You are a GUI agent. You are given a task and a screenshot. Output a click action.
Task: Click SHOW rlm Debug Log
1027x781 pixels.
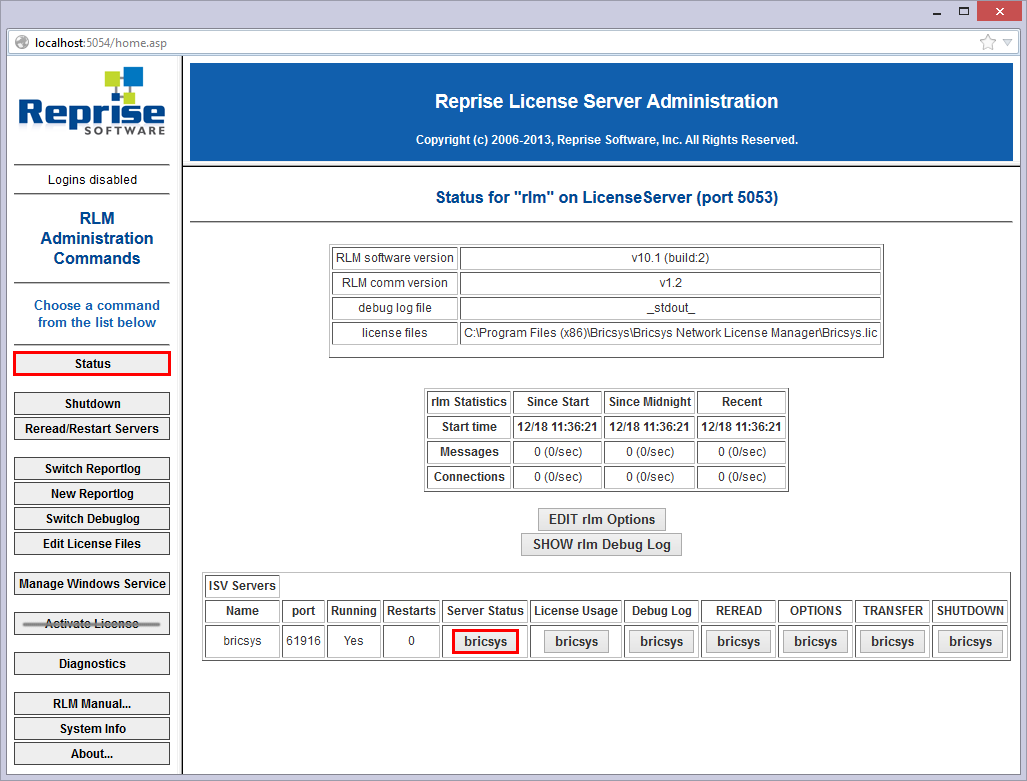pos(601,545)
